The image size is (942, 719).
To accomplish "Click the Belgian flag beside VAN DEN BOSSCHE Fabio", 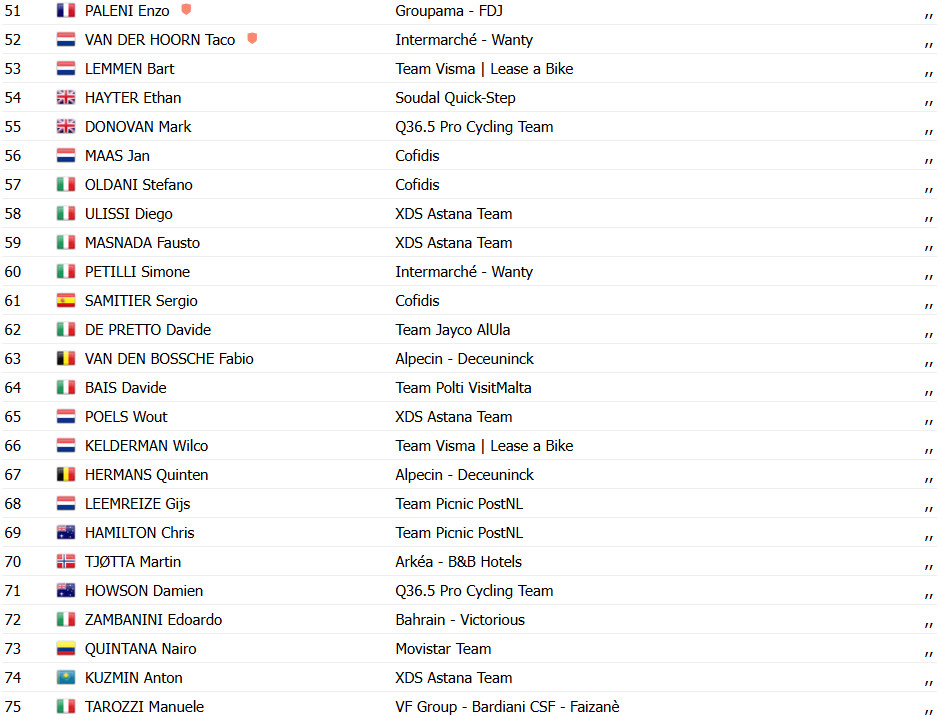I will (x=66, y=359).
